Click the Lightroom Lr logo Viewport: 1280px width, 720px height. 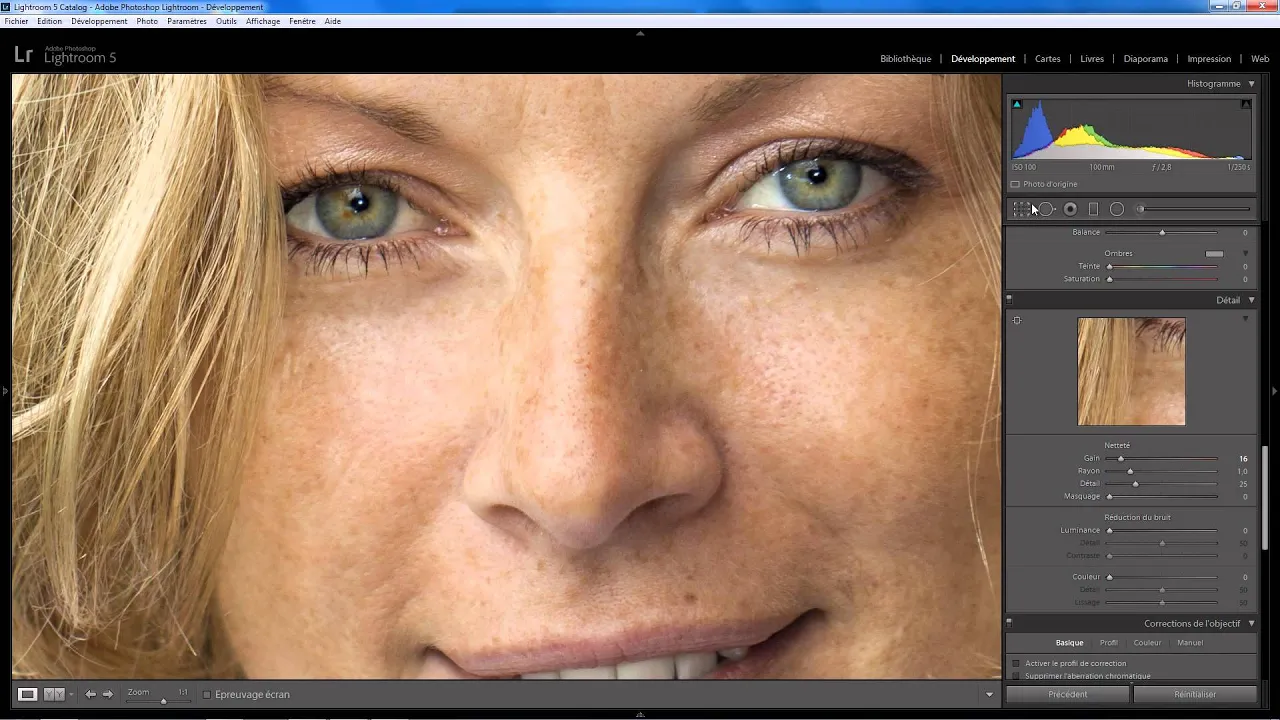(x=23, y=55)
